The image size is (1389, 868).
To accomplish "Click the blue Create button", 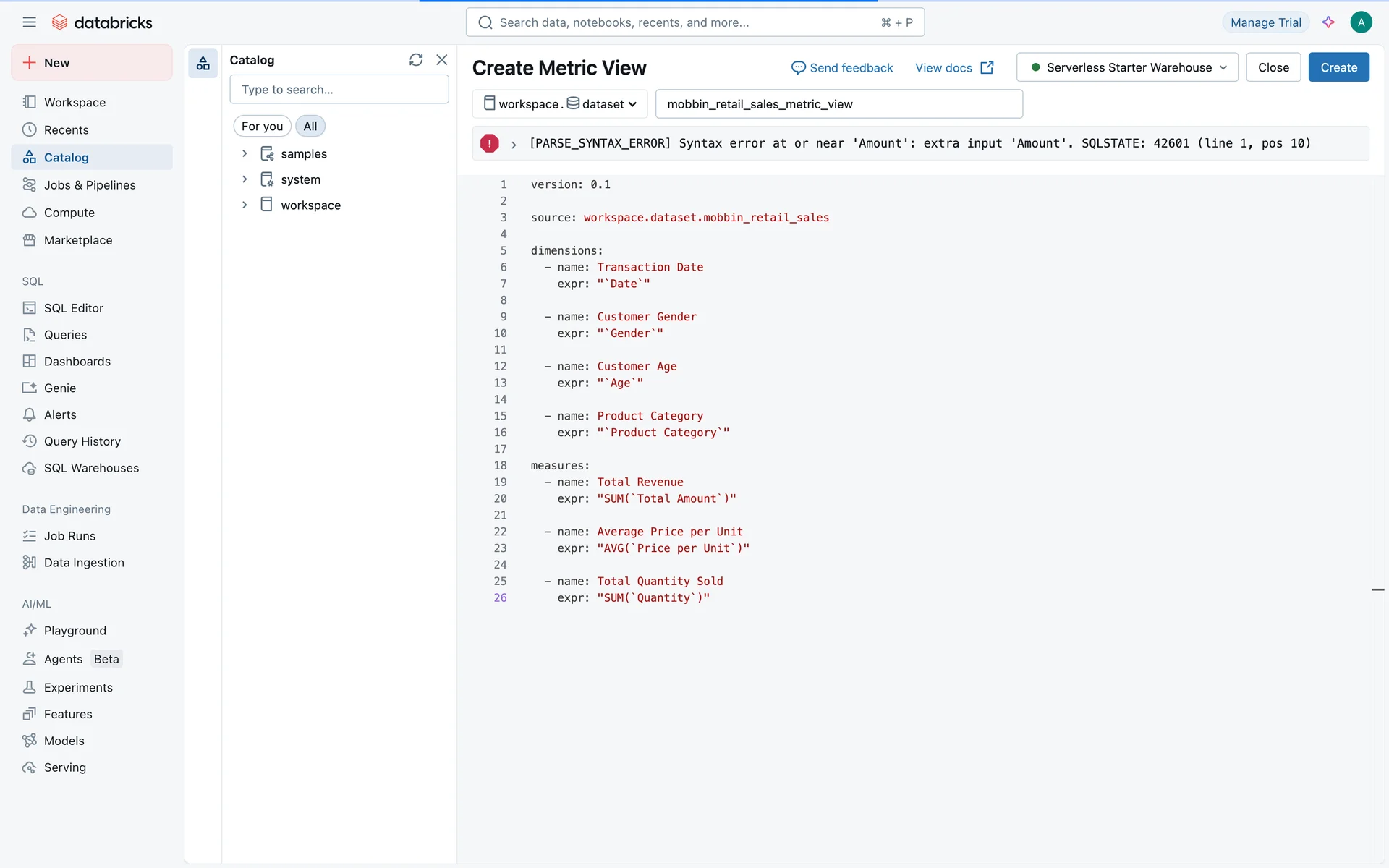I will tap(1338, 67).
